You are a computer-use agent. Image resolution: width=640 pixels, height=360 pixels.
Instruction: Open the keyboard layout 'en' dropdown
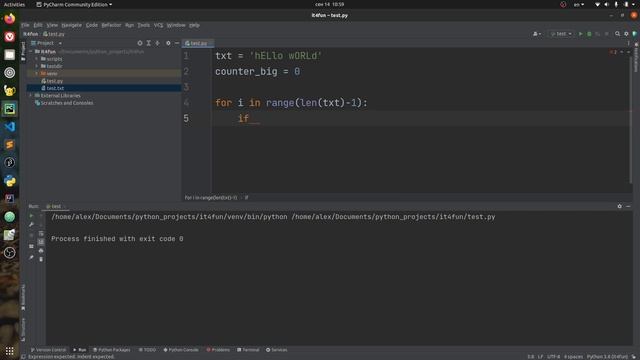pos(579,4)
